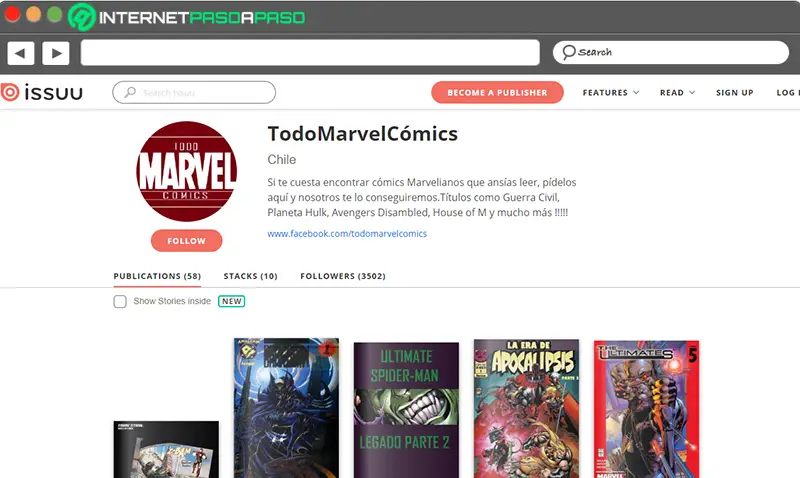Viewport: 800px width, 478px height.
Task: Click the issuu logo icon
Action: (10, 92)
